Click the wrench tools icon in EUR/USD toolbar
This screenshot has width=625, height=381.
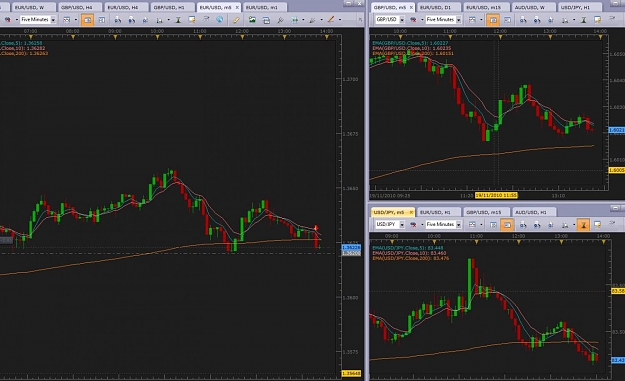pyautogui.click(x=280, y=20)
